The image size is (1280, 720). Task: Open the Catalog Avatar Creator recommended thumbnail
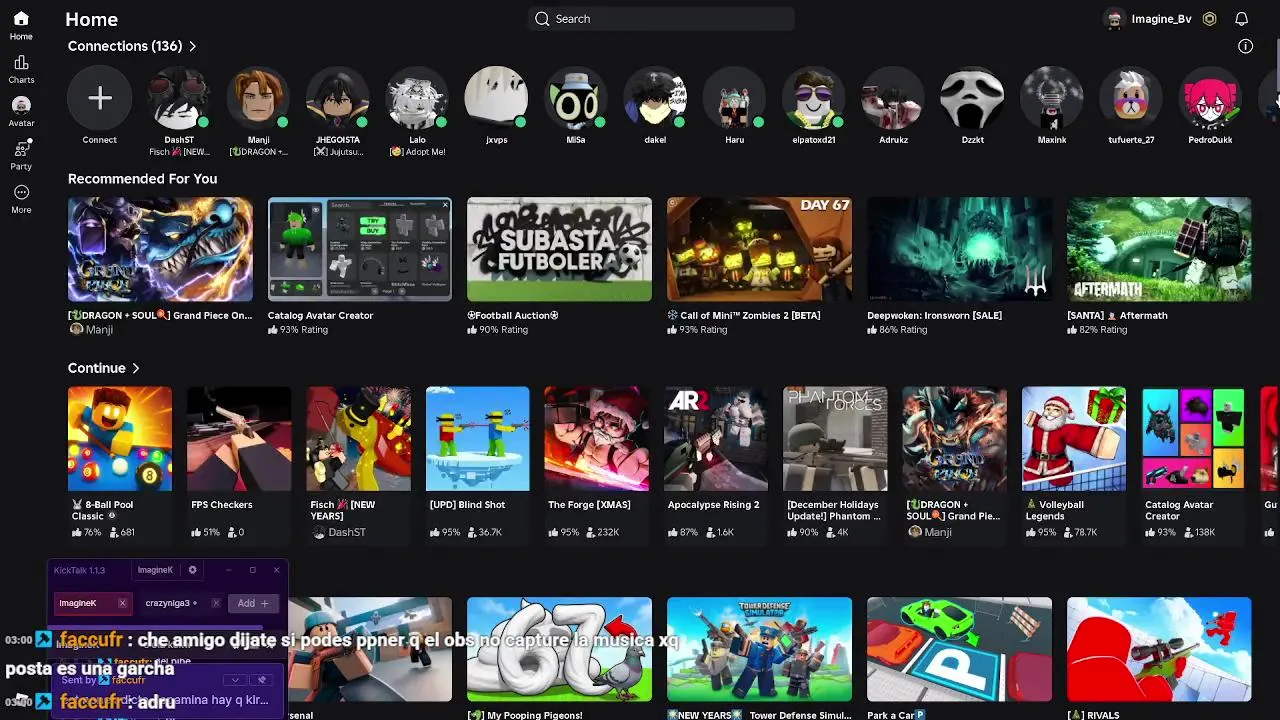[x=360, y=249]
